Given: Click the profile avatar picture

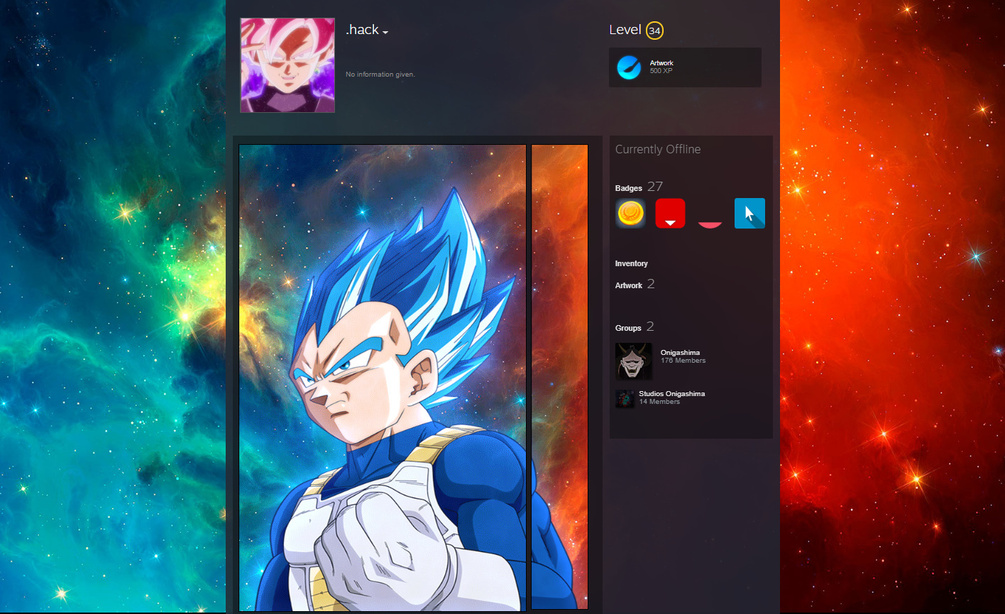Looking at the screenshot, I should click(x=287, y=65).
